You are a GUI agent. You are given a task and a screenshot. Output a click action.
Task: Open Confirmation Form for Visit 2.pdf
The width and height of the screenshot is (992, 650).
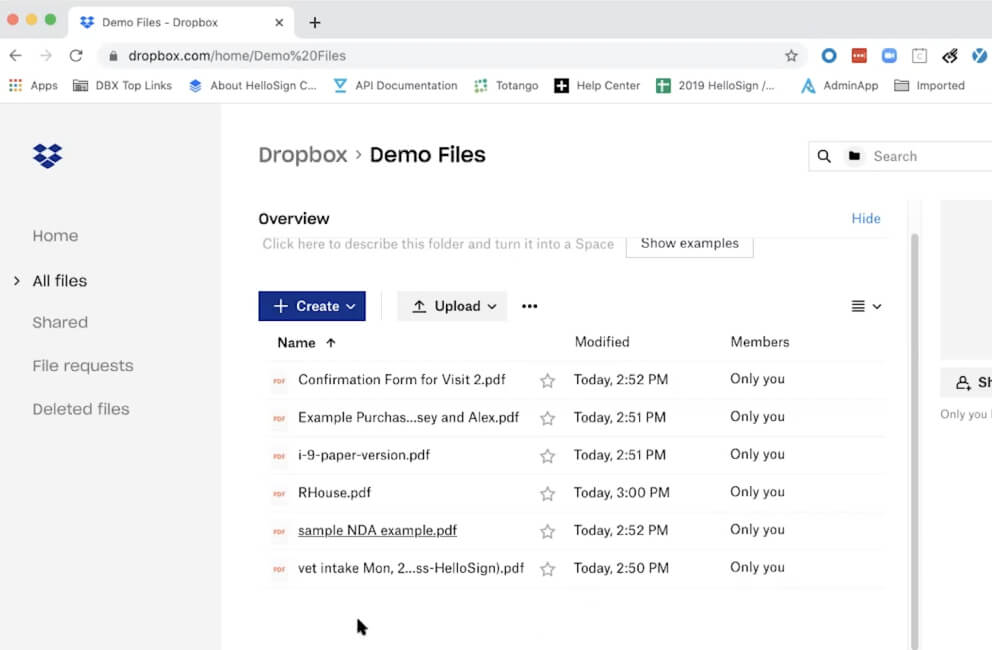(402, 380)
